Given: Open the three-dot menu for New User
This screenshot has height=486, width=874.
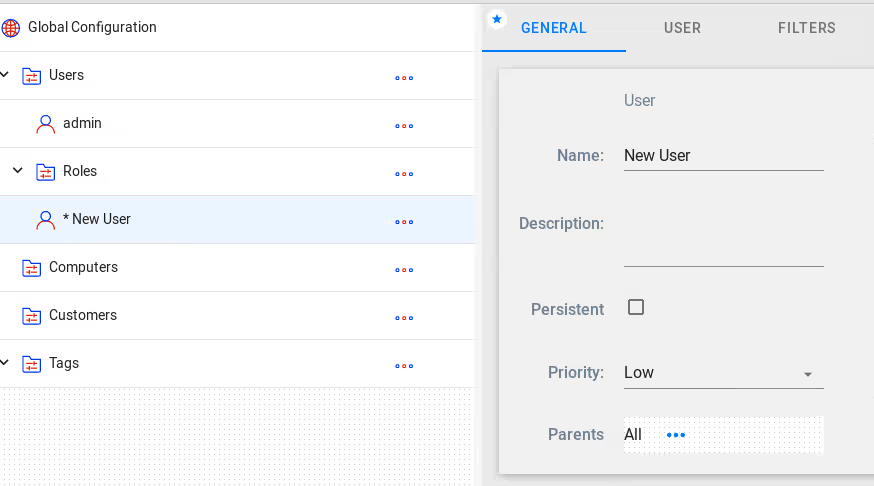Looking at the screenshot, I should [404, 222].
